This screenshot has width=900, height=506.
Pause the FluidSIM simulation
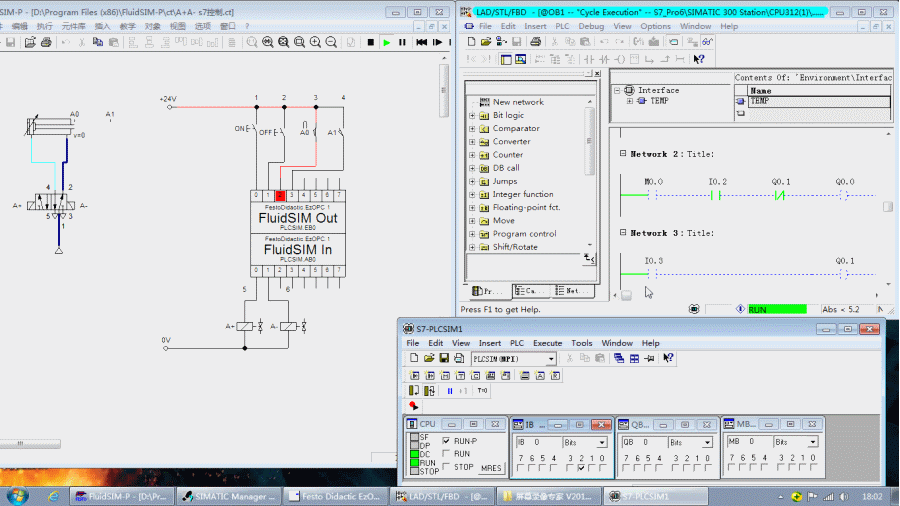402,42
